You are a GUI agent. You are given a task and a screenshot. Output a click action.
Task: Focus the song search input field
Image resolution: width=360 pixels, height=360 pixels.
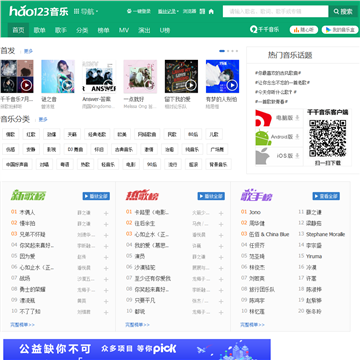275,11
